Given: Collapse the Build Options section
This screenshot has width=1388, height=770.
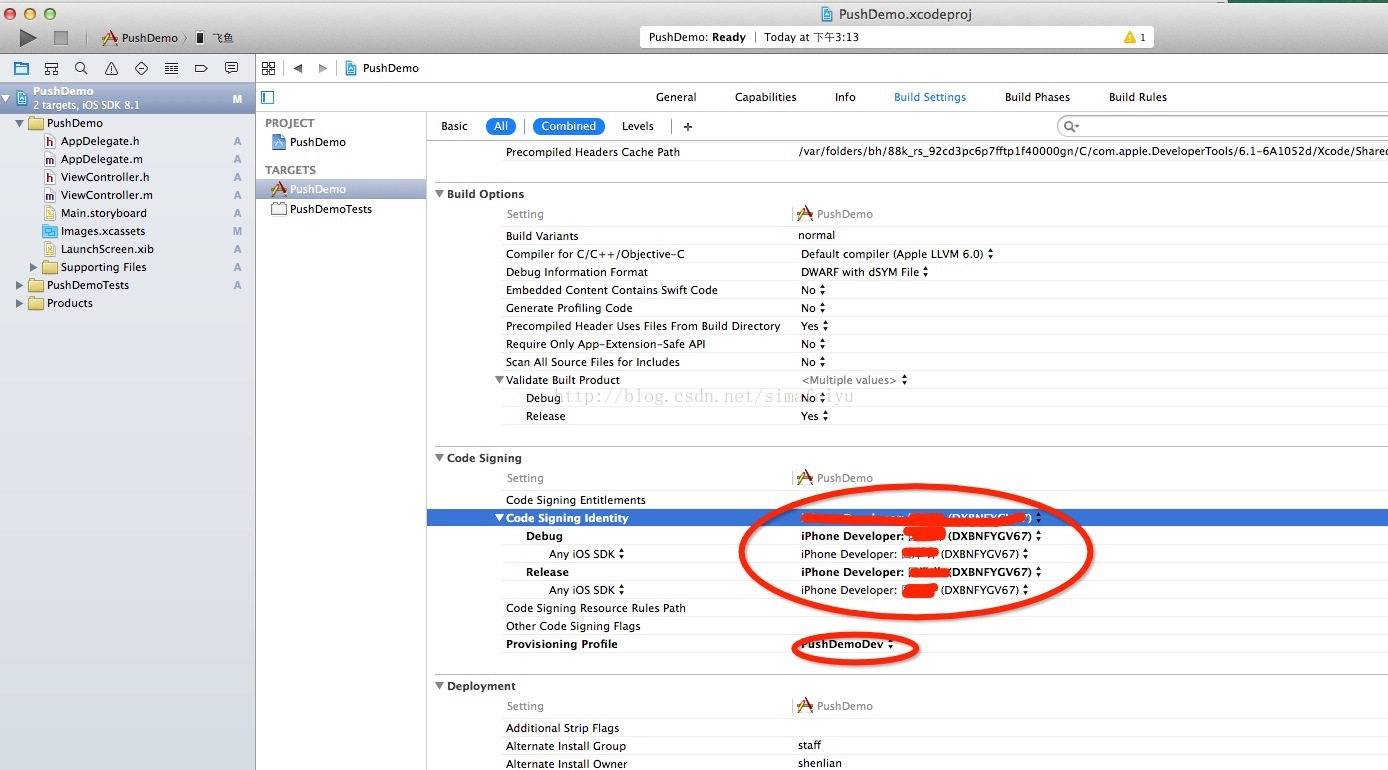Looking at the screenshot, I should [439, 194].
